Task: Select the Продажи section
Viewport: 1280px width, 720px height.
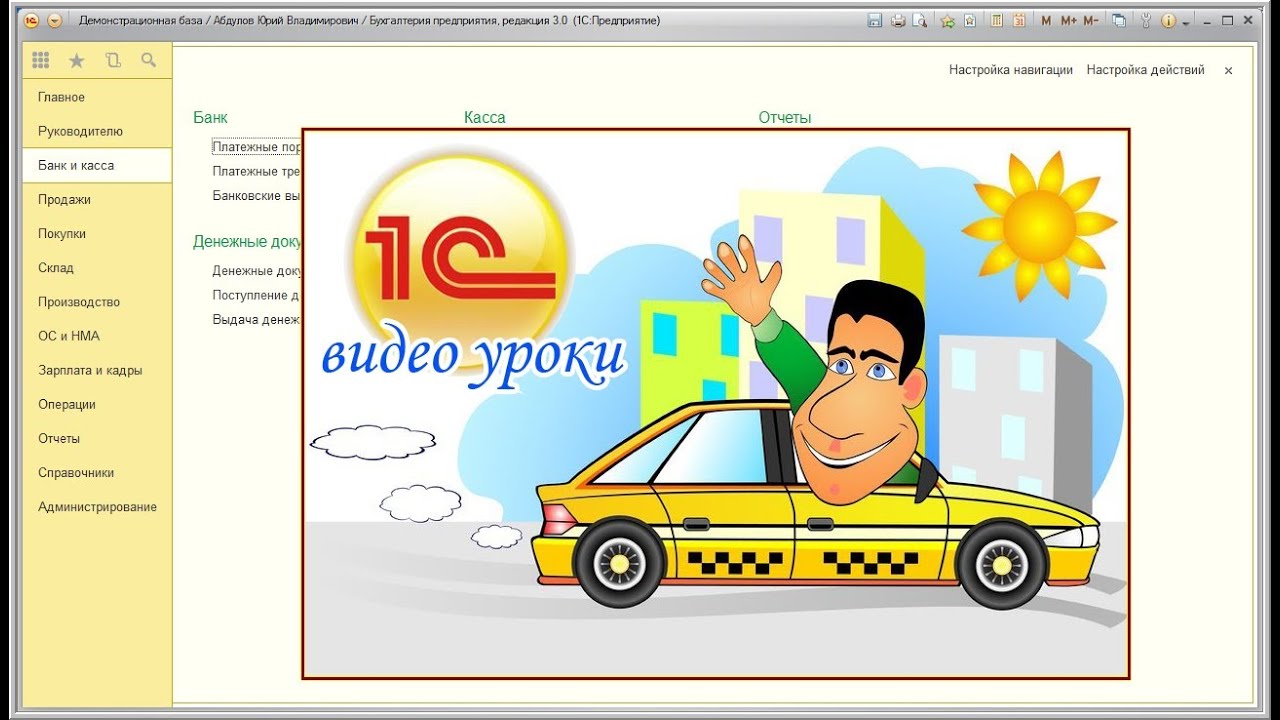Action: point(97,199)
